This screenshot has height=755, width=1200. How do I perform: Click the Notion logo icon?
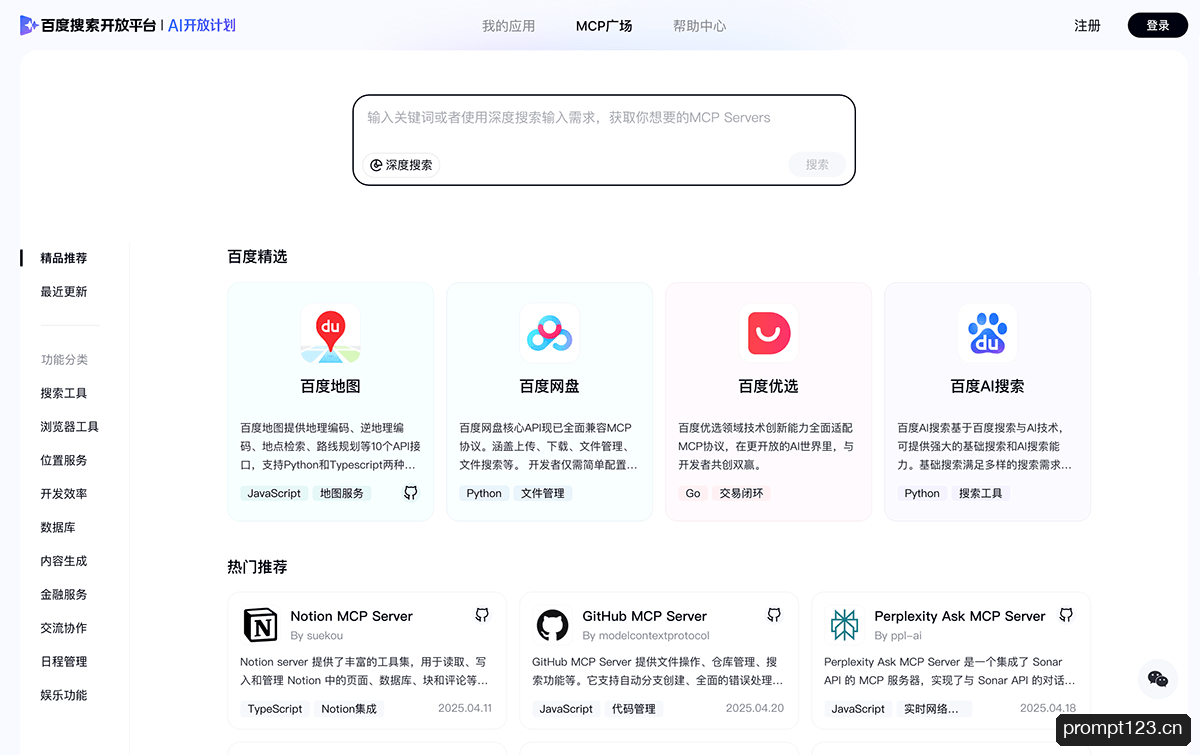261,625
